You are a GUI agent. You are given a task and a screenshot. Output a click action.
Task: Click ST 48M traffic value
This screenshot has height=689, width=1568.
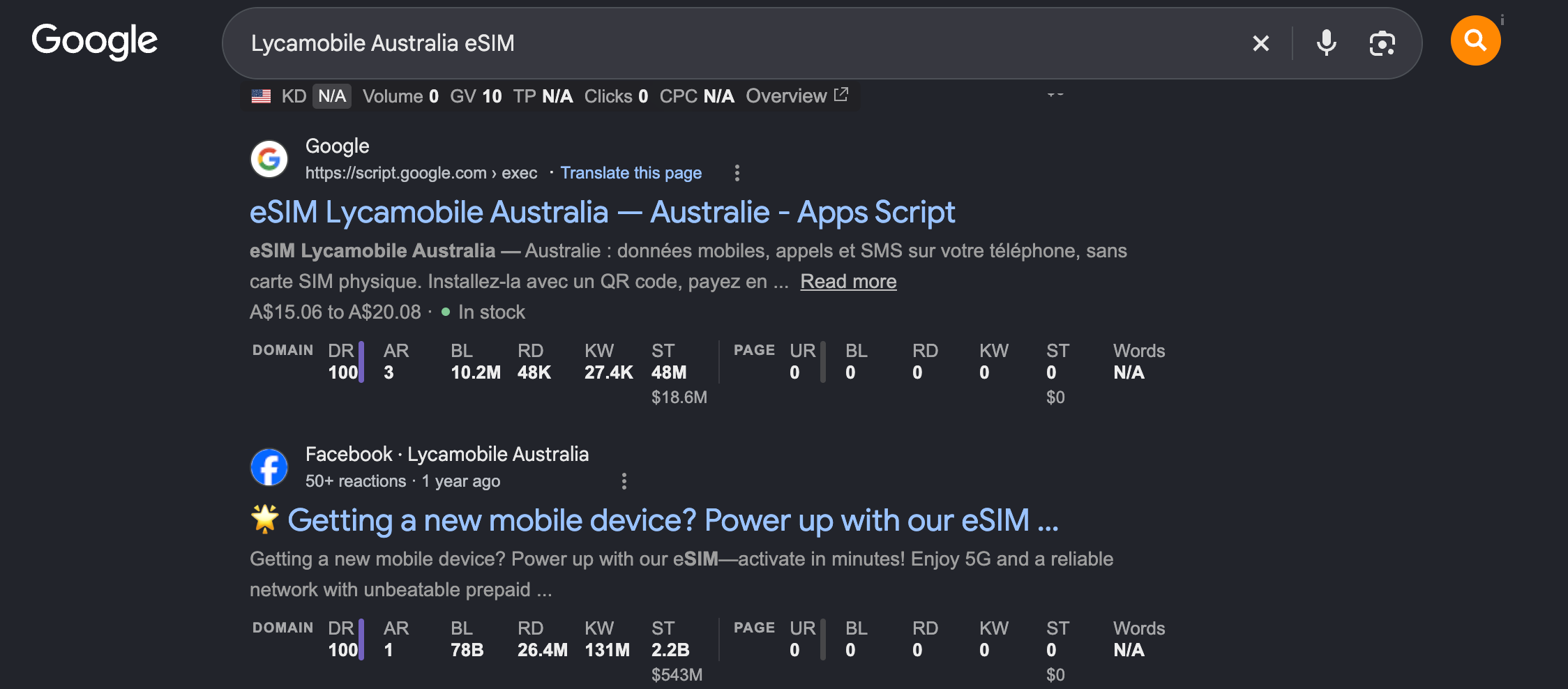(669, 372)
